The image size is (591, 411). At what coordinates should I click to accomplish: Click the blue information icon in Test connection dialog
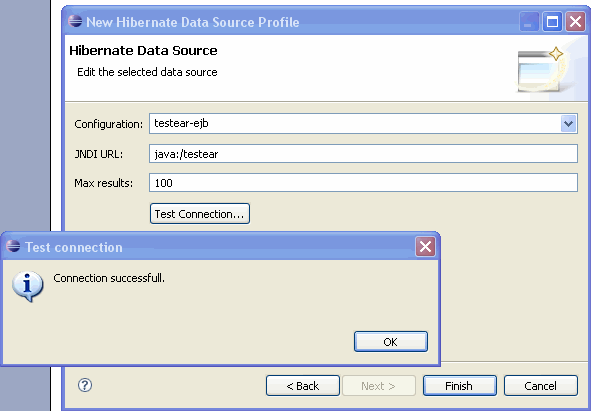pyautogui.click(x=28, y=286)
